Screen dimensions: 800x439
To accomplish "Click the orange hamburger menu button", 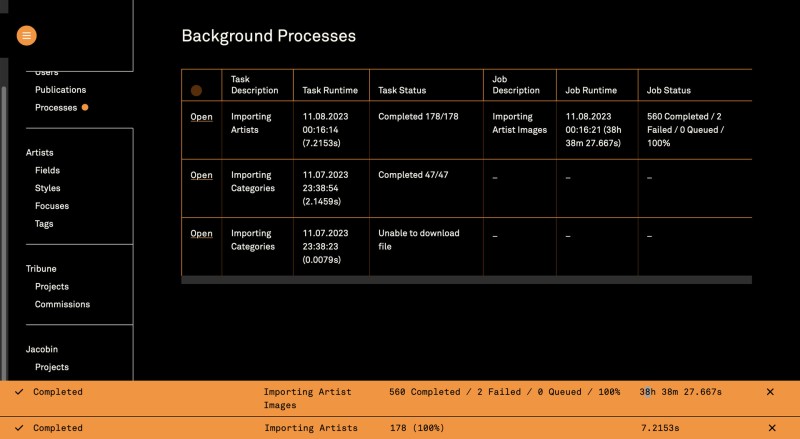I will (26, 35).
